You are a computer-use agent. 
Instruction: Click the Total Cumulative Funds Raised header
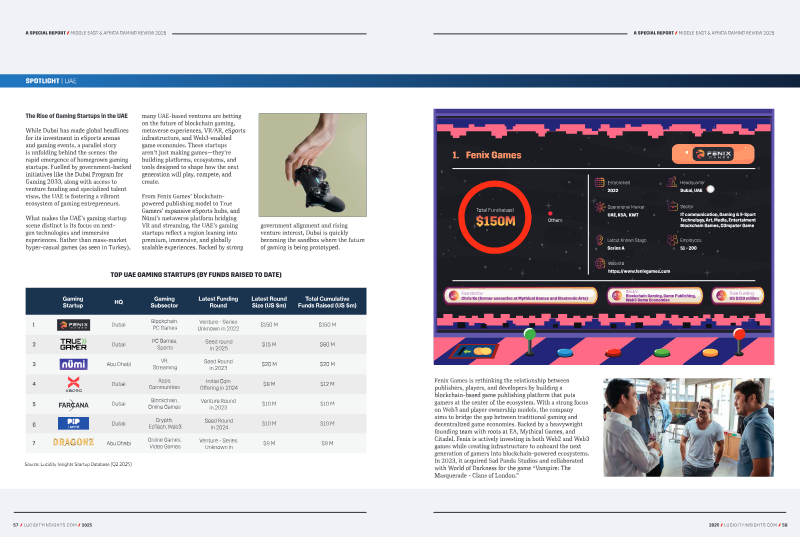click(327, 302)
